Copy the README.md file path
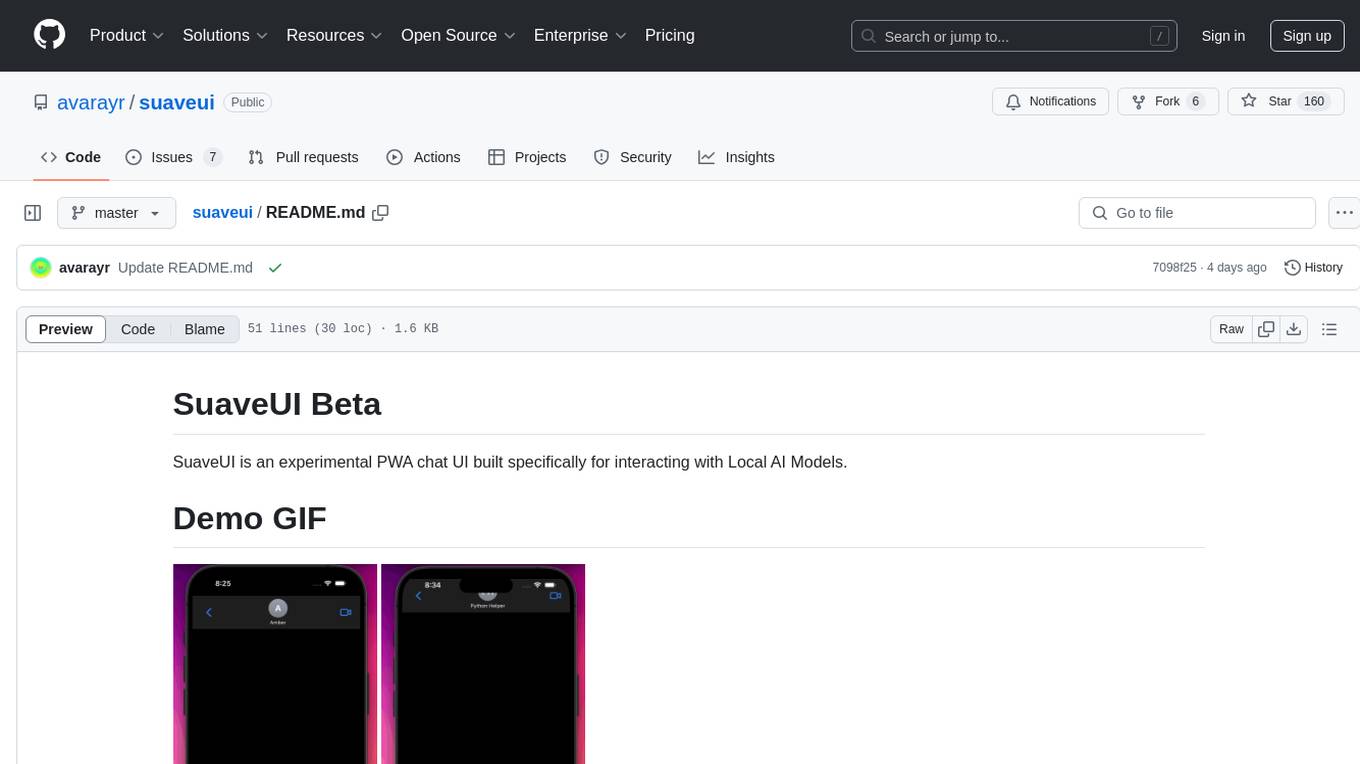Screen dimensions: 1360x764 (380, 213)
